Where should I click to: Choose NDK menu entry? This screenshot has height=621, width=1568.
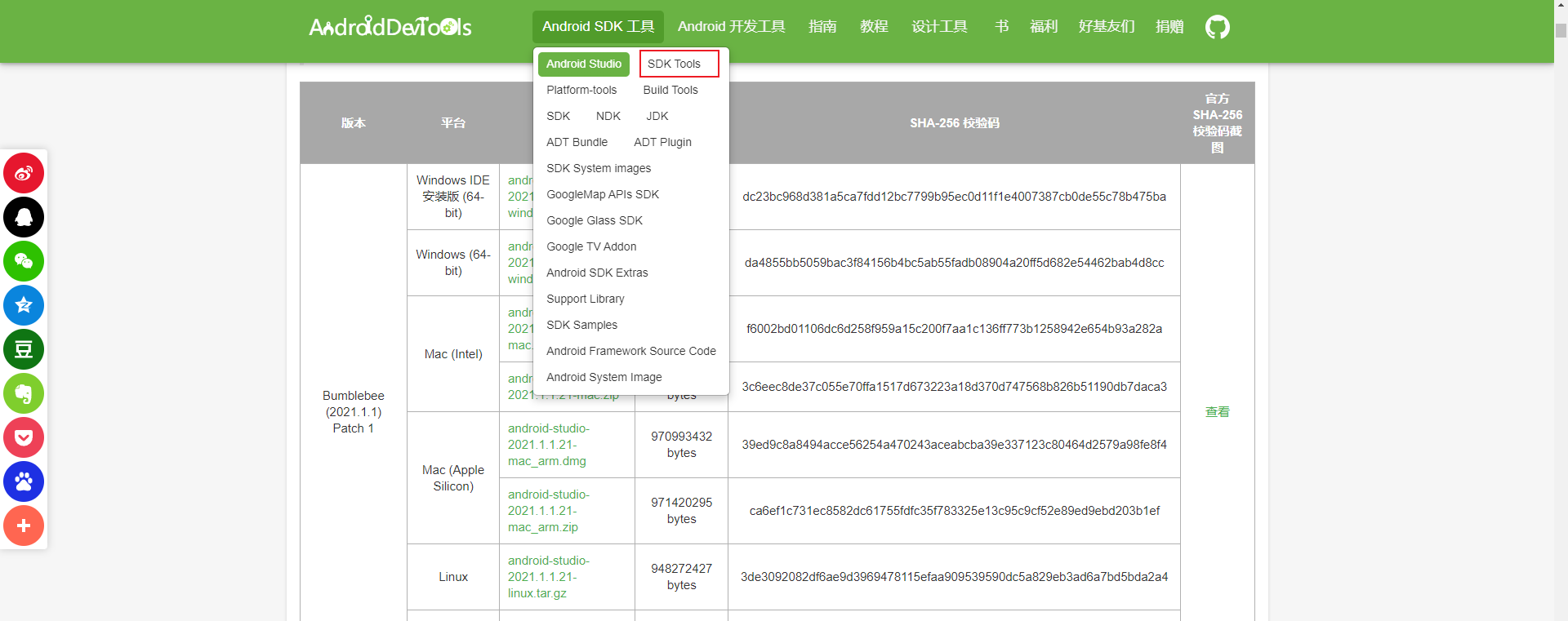click(608, 116)
